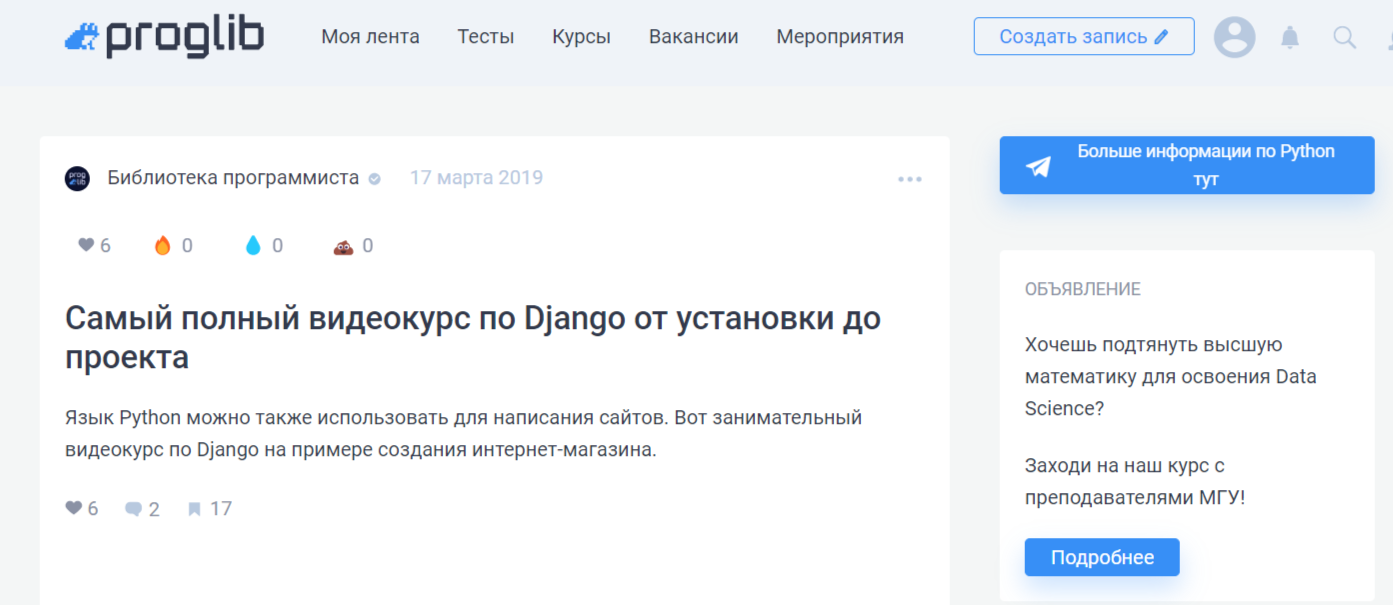Click the Библиотека программиста author avatar
1393x605 pixels.
(x=76, y=177)
